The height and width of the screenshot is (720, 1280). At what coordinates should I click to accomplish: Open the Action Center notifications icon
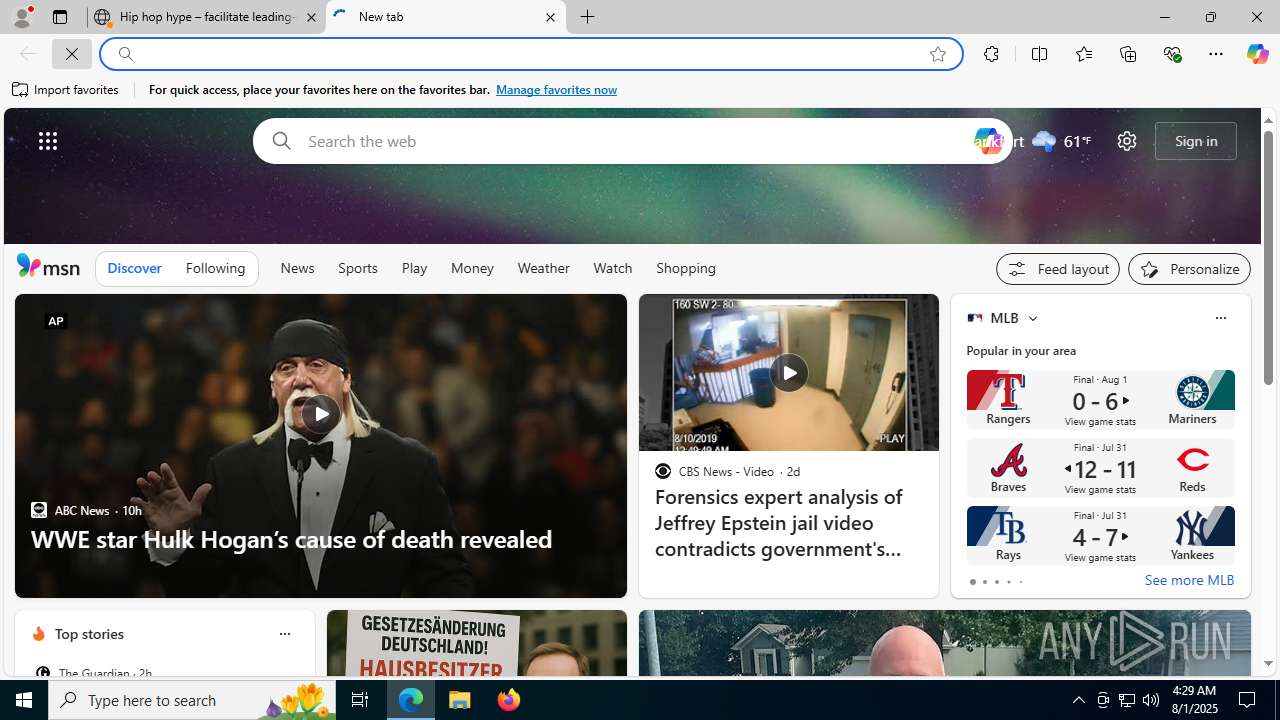[1248, 700]
